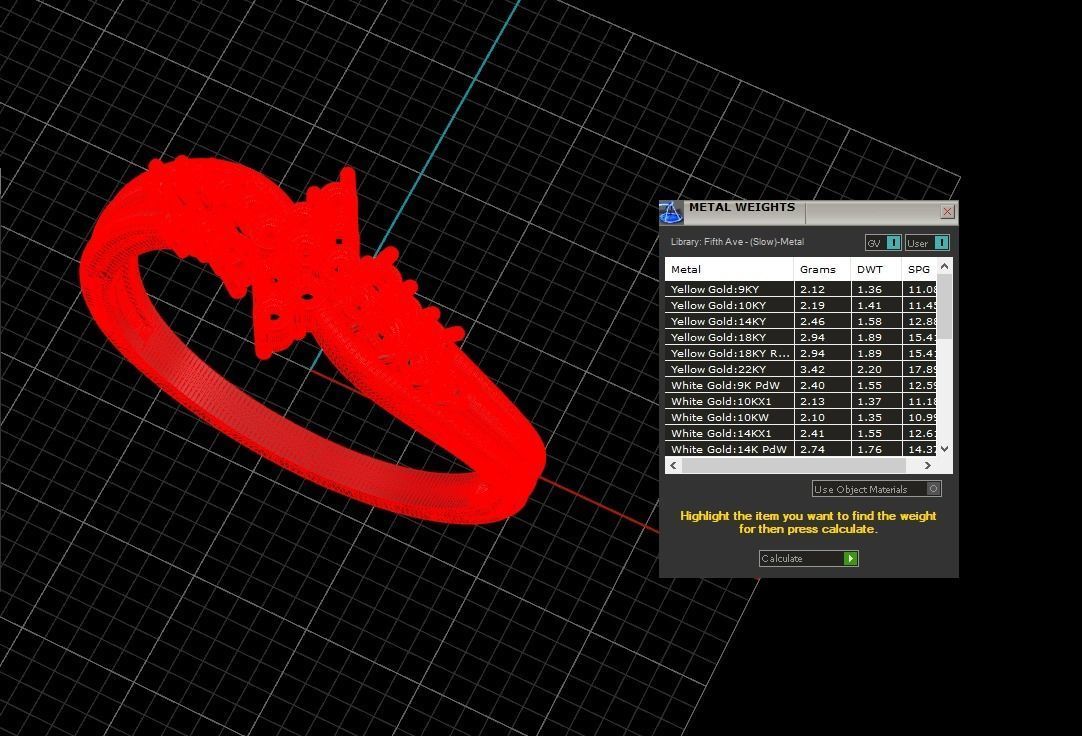Viewport: 1082px width, 736px height.
Task: Click metal list scroll down arrow
Action: pos(945,448)
